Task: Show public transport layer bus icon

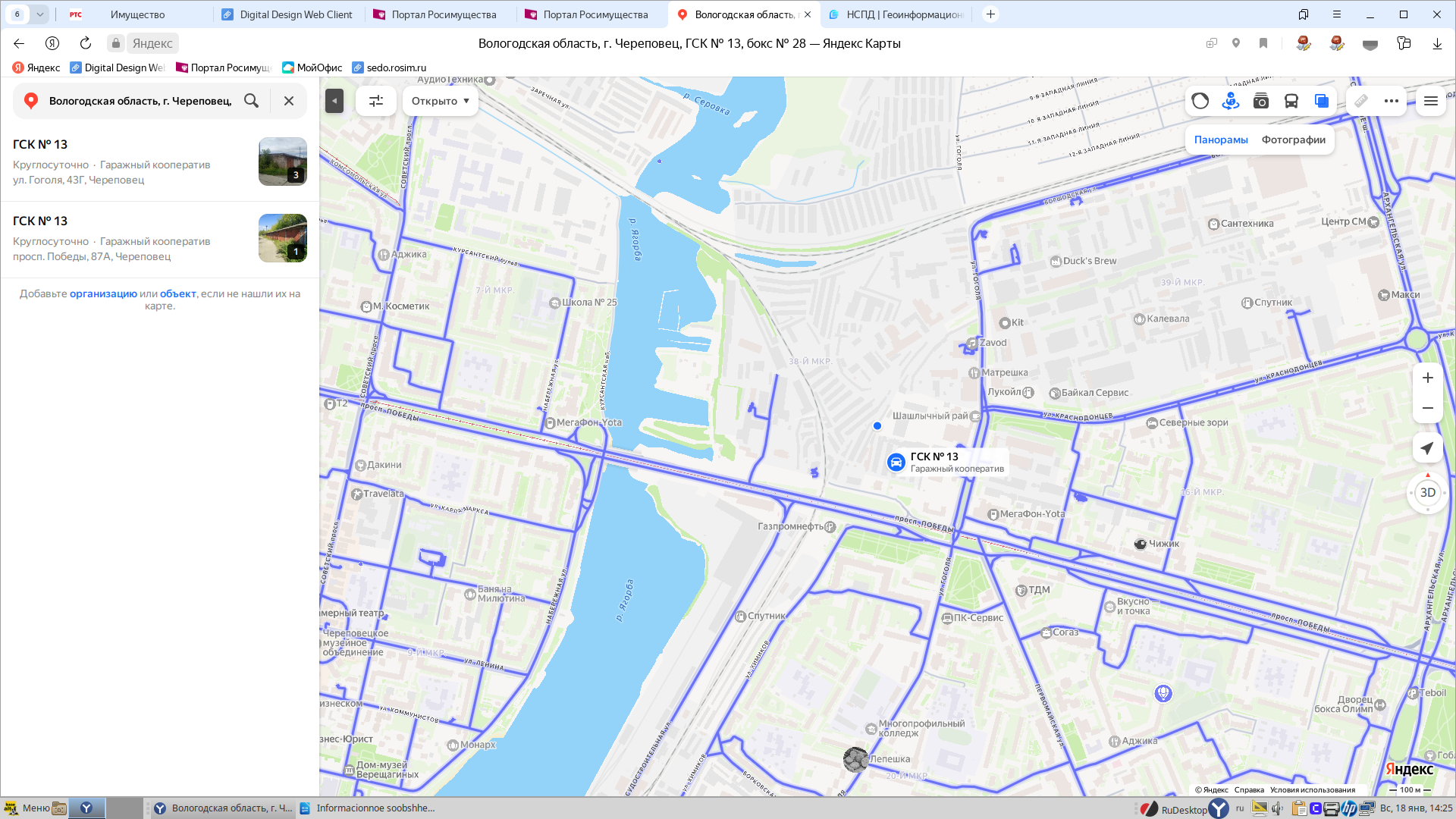Action: [1291, 101]
